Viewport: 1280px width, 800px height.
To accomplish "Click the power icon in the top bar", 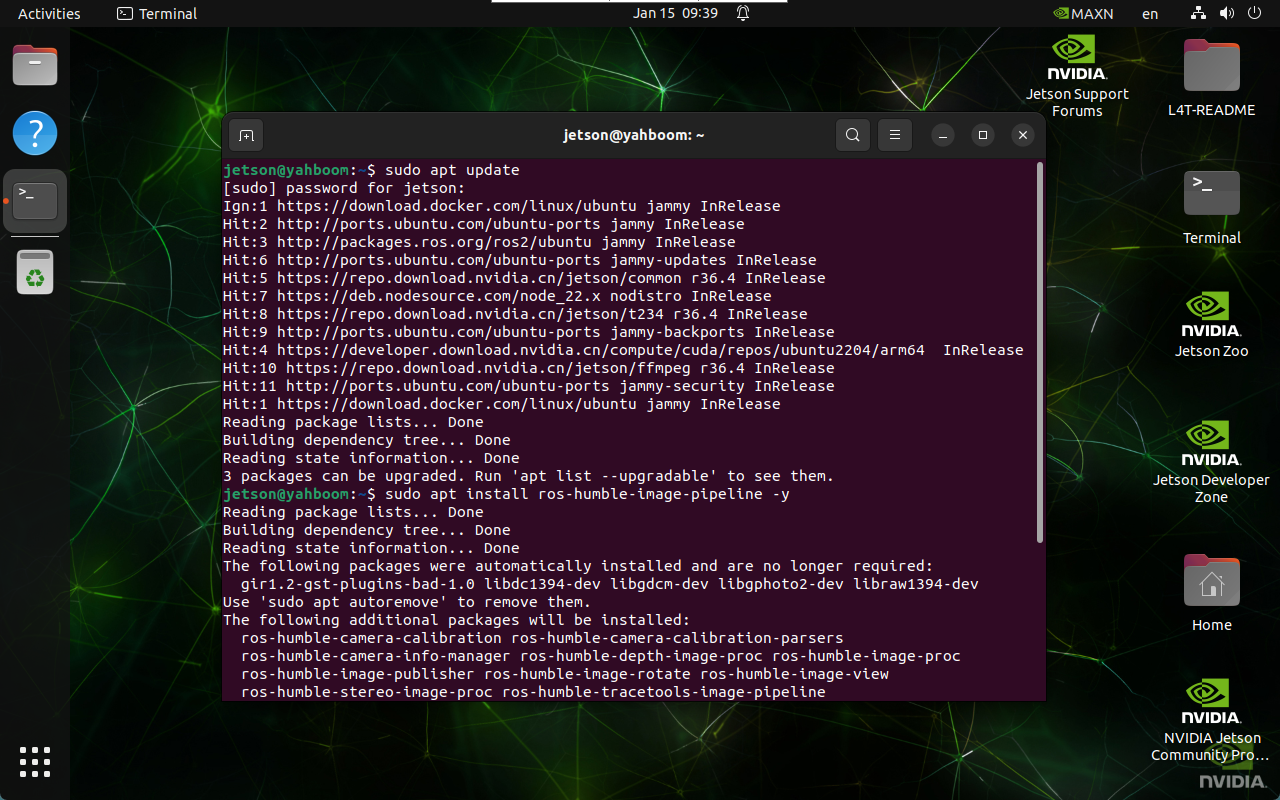I will coord(1255,14).
